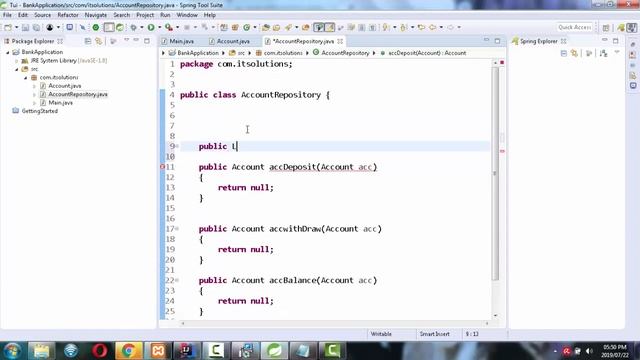The height and width of the screenshot is (360, 640).
Task: Toggle Link with Editor in Spring Explorer
Action: (x=574, y=53)
